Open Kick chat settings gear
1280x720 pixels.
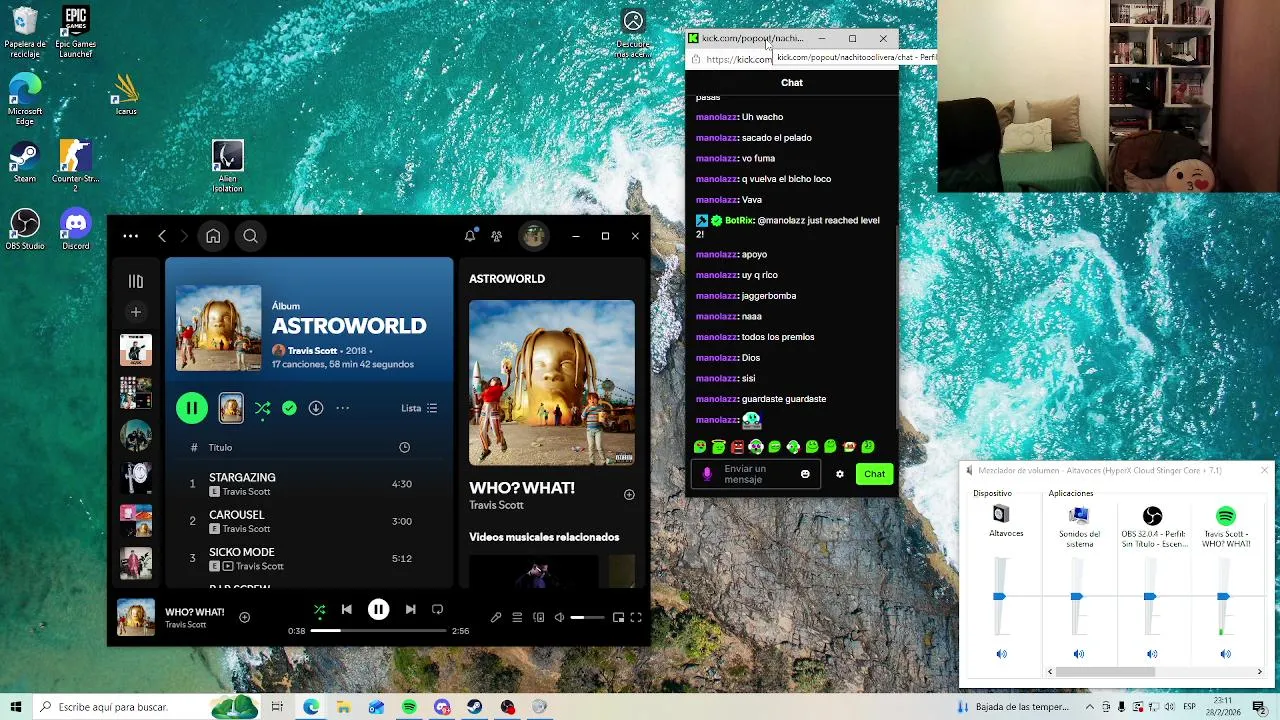(x=840, y=474)
